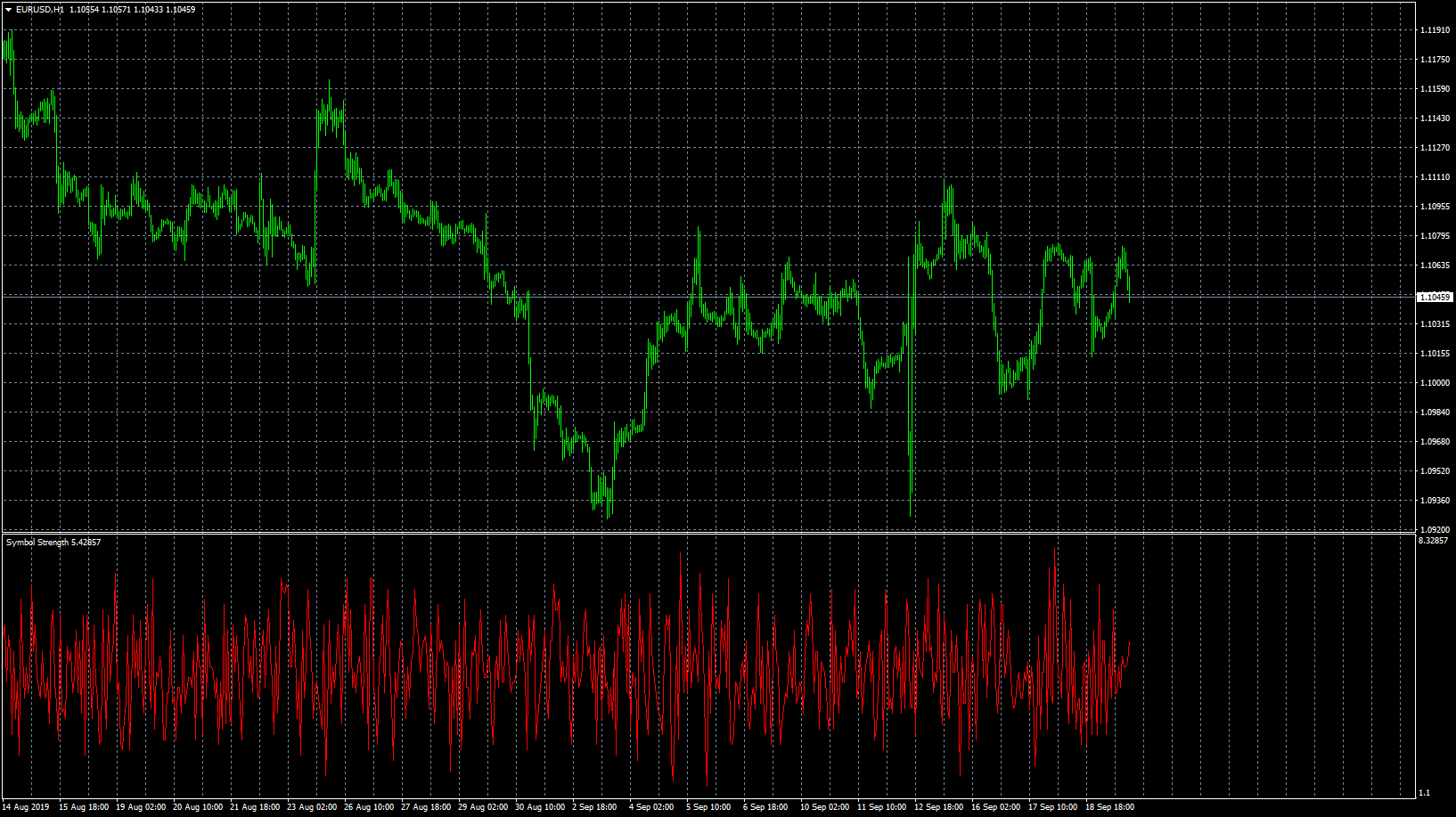Screen dimensions: 1456x817
Task: Click the 18 Sep 18:00 time label
Action: tap(1110, 807)
